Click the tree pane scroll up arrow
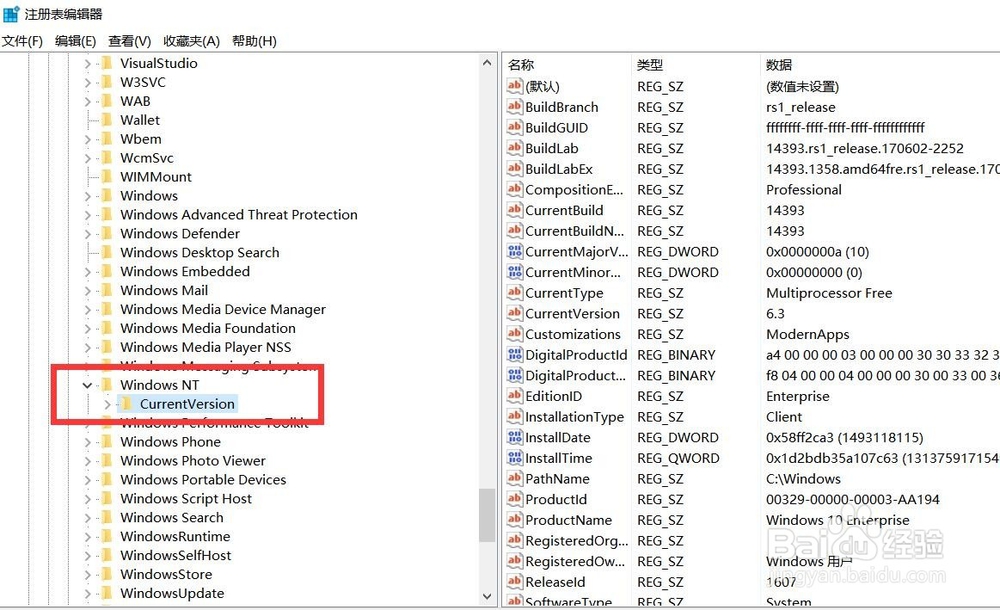 point(487,63)
